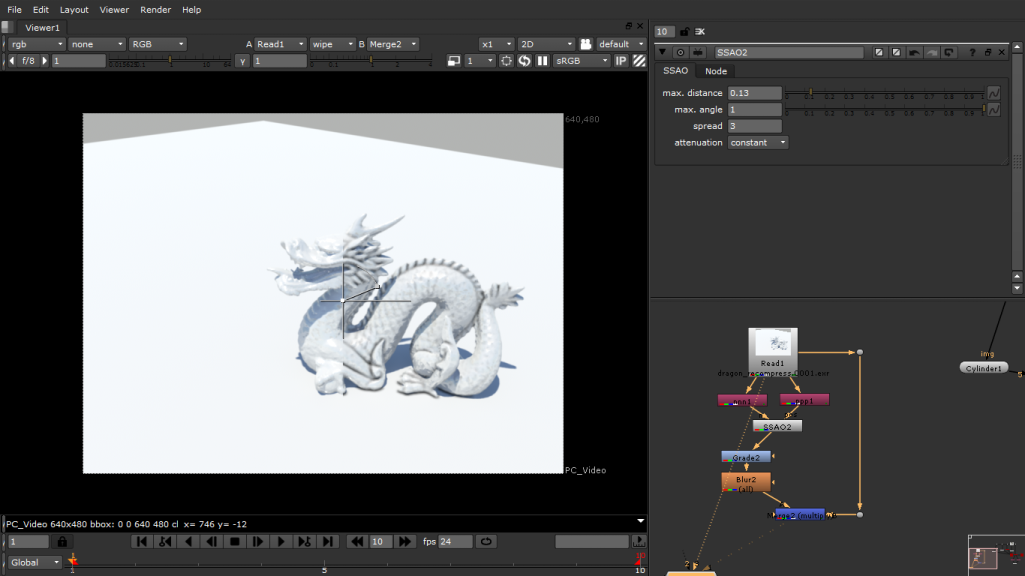Open the File menu
The width and height of the screenshot is (1025, 576).
click(x=14, y=10)
